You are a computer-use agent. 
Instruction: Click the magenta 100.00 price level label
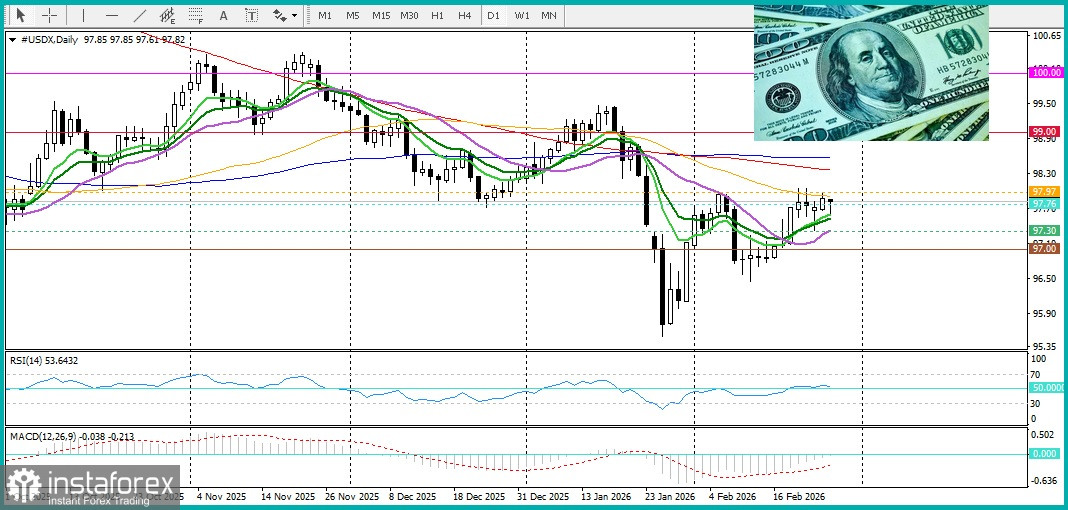[x=1045, y=73]
